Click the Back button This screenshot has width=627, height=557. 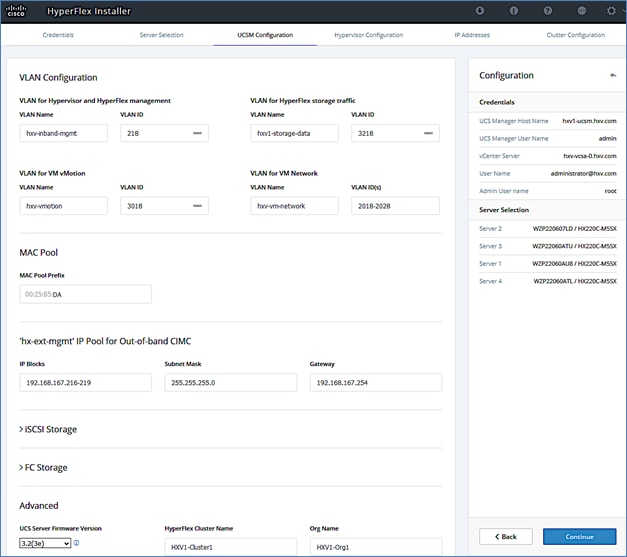506,537
